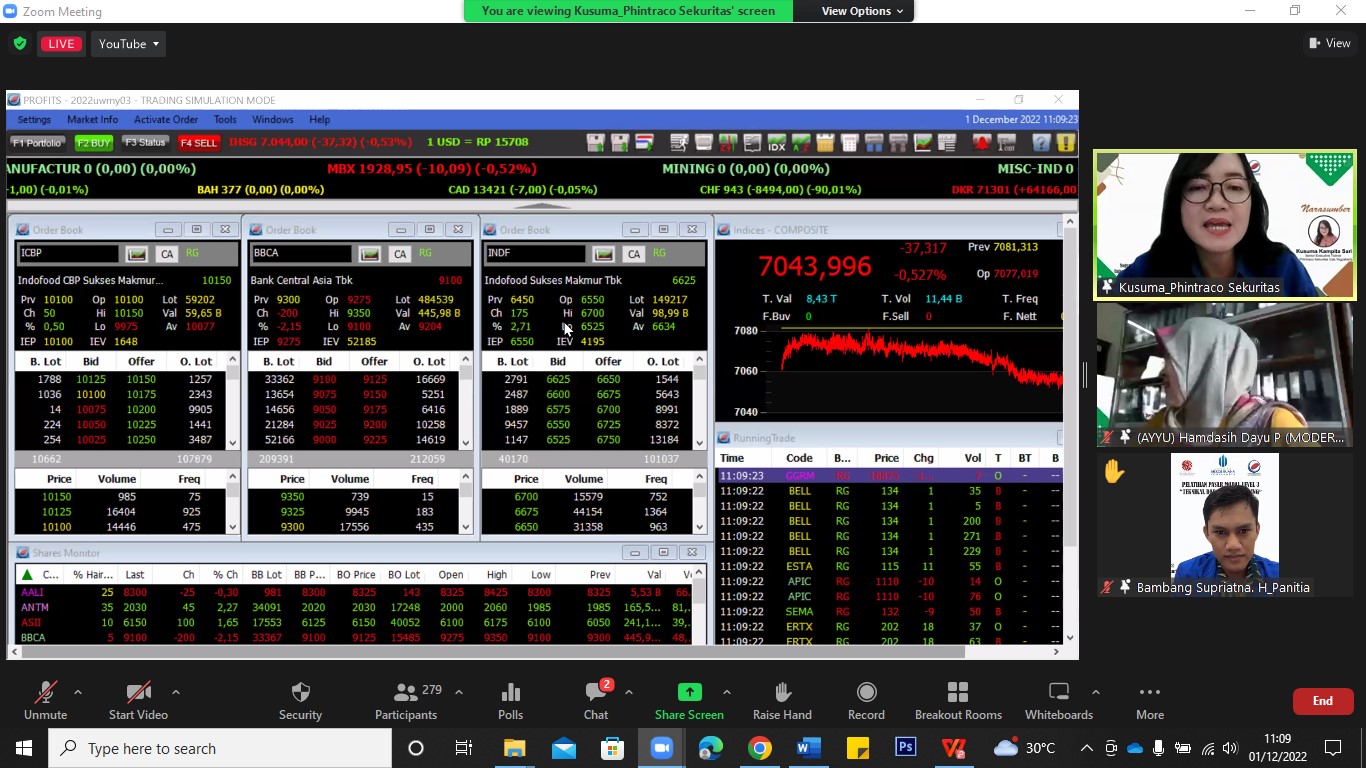Open Breakout Rooms
The height and width of the screenshot is (768, 1366).
958,701
